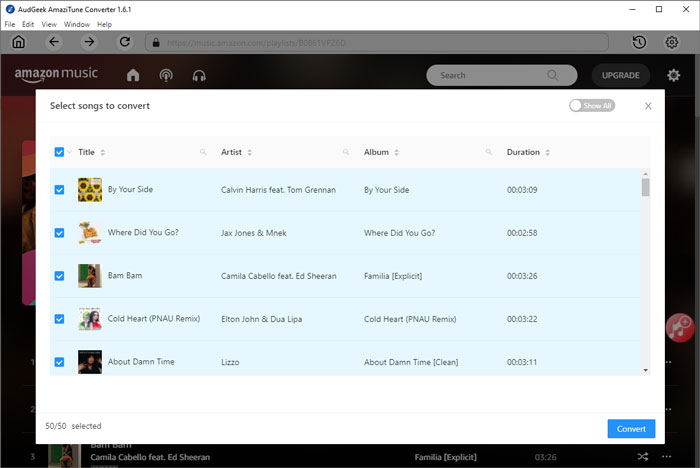Close the Select songs dialog
700x468 pixels.
point(648,106)
